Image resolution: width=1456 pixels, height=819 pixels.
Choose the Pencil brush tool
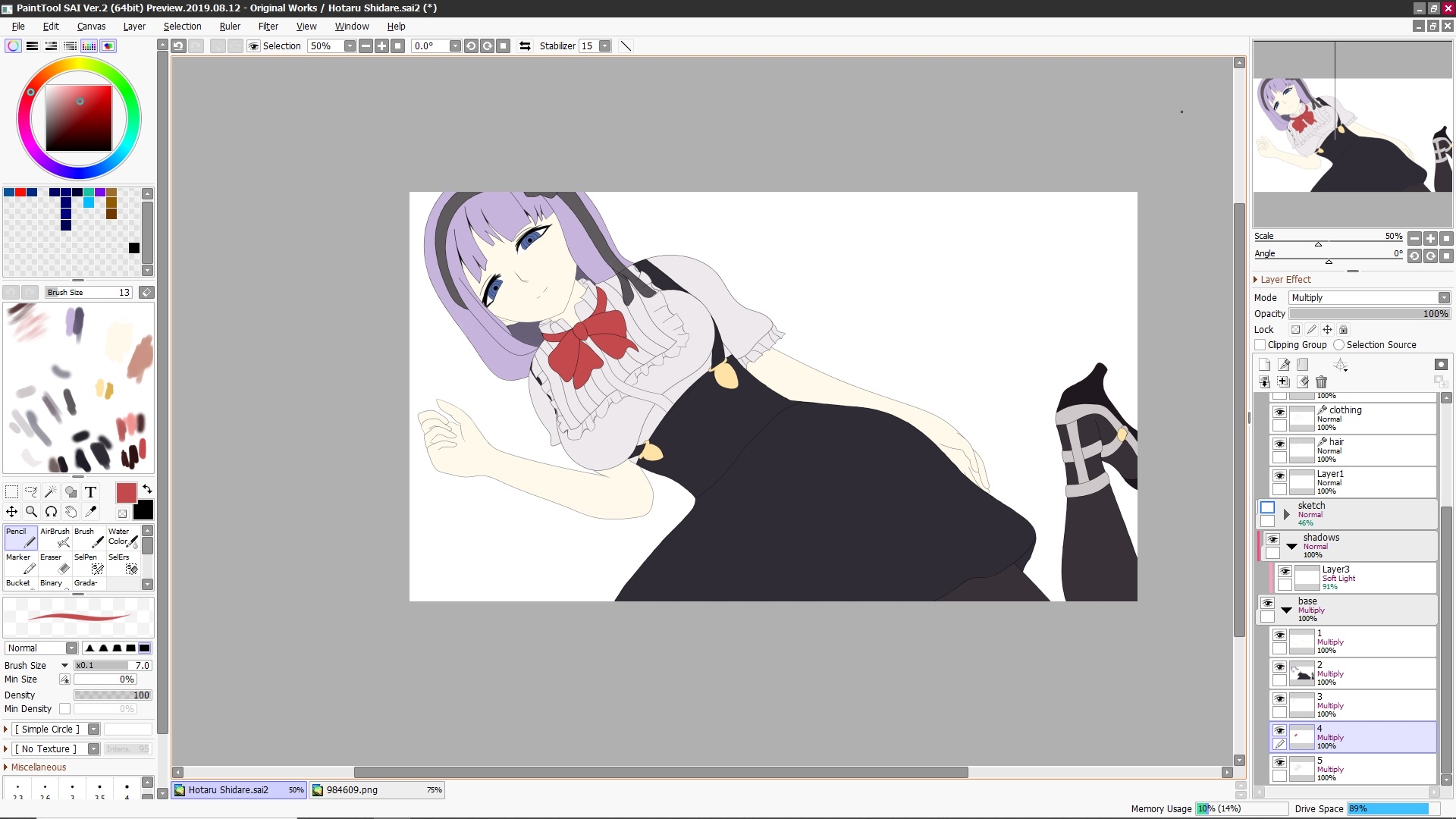20,538
